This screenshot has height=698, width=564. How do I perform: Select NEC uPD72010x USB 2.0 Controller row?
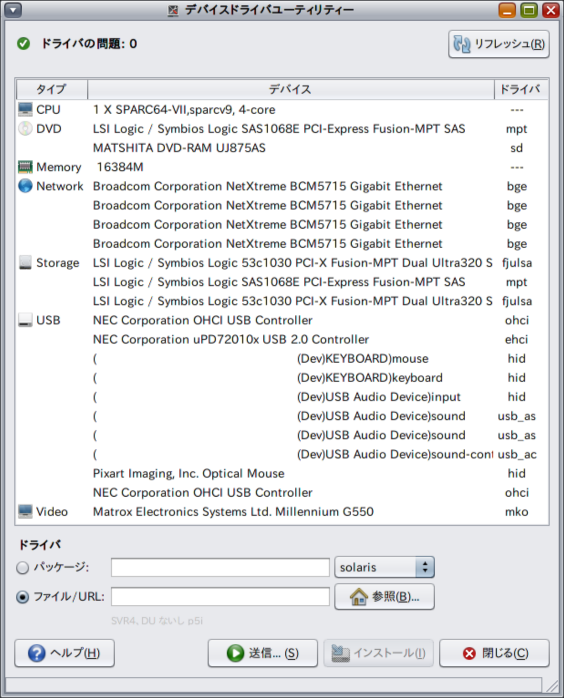pos(282,339)
